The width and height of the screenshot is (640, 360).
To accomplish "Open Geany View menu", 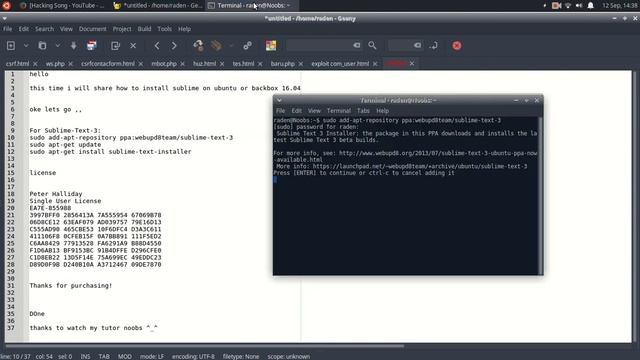I will 66,29.
